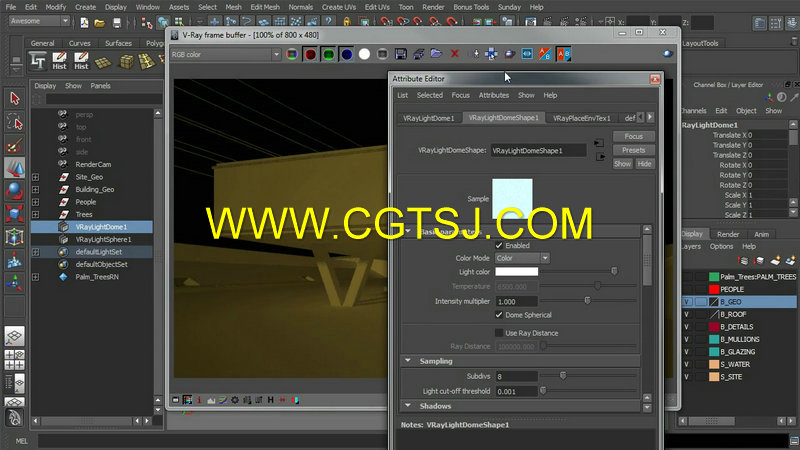Click the Intensity multiplier slider handle
This screenshot has width=800, height=450.
[x=587, y=301]
